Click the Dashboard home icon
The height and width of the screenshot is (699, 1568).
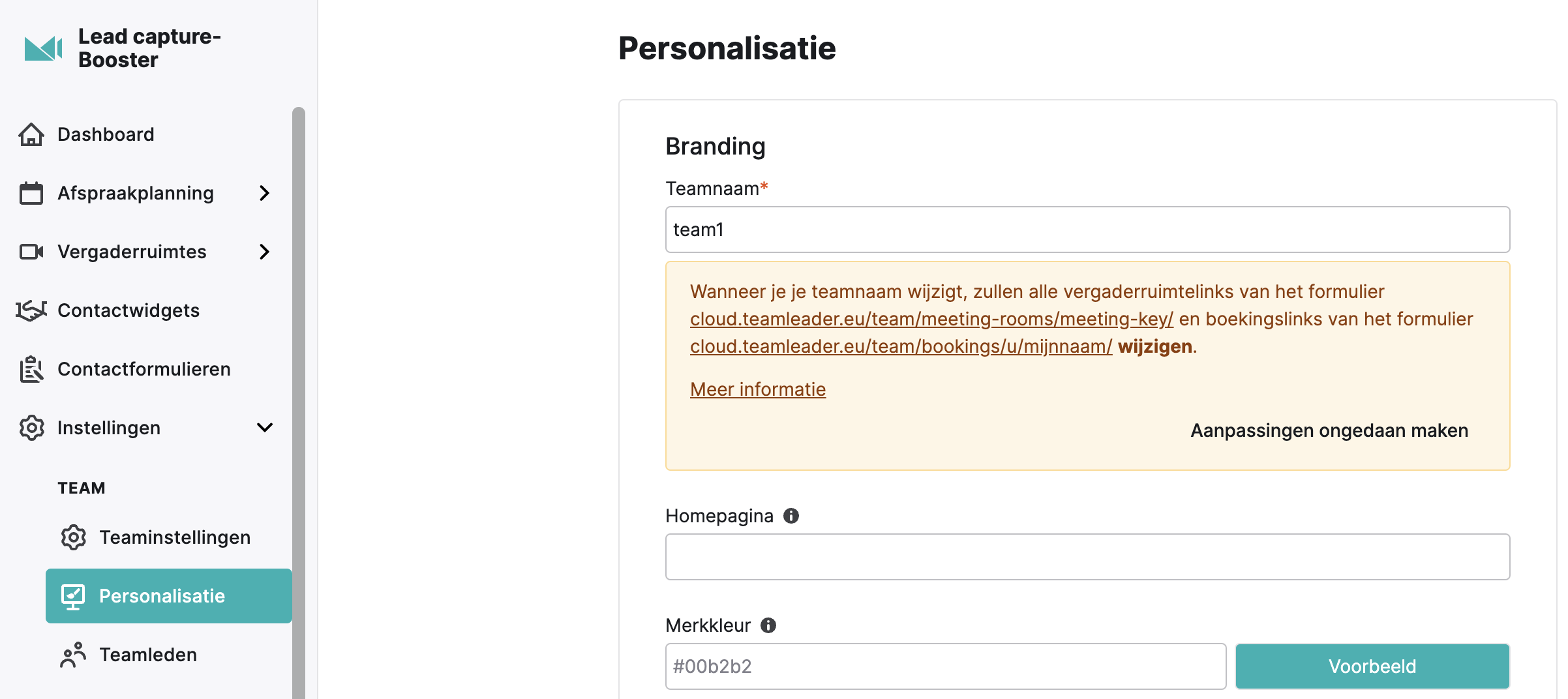coord(31,134)
